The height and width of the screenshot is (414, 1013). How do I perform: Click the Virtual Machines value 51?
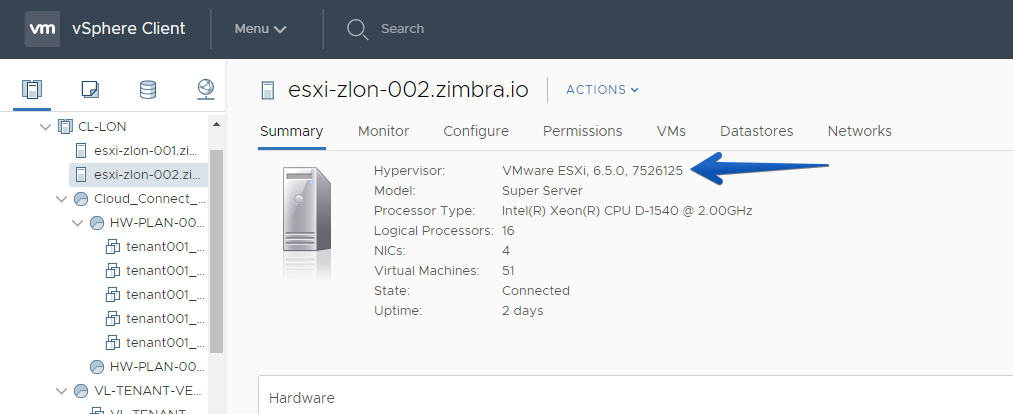click(508, 271)
